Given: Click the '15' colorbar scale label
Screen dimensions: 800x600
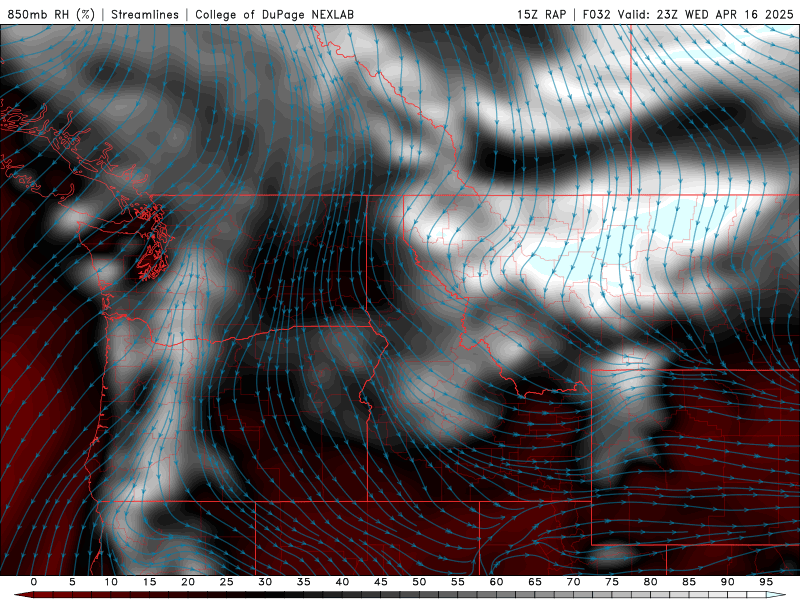Looking at the screenshot, I should [149, 582].
